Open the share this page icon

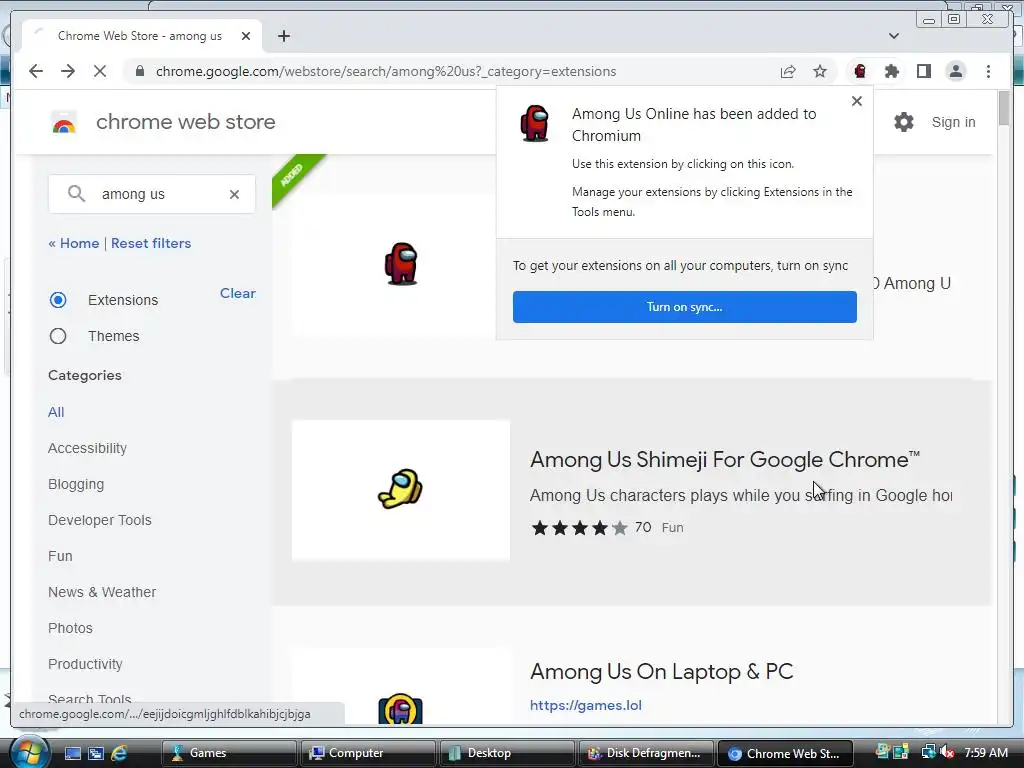coord(788,71)
